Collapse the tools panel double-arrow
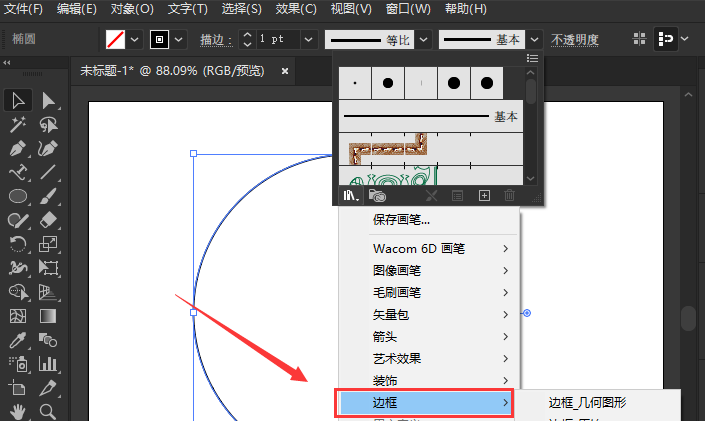 coord(7,63)
